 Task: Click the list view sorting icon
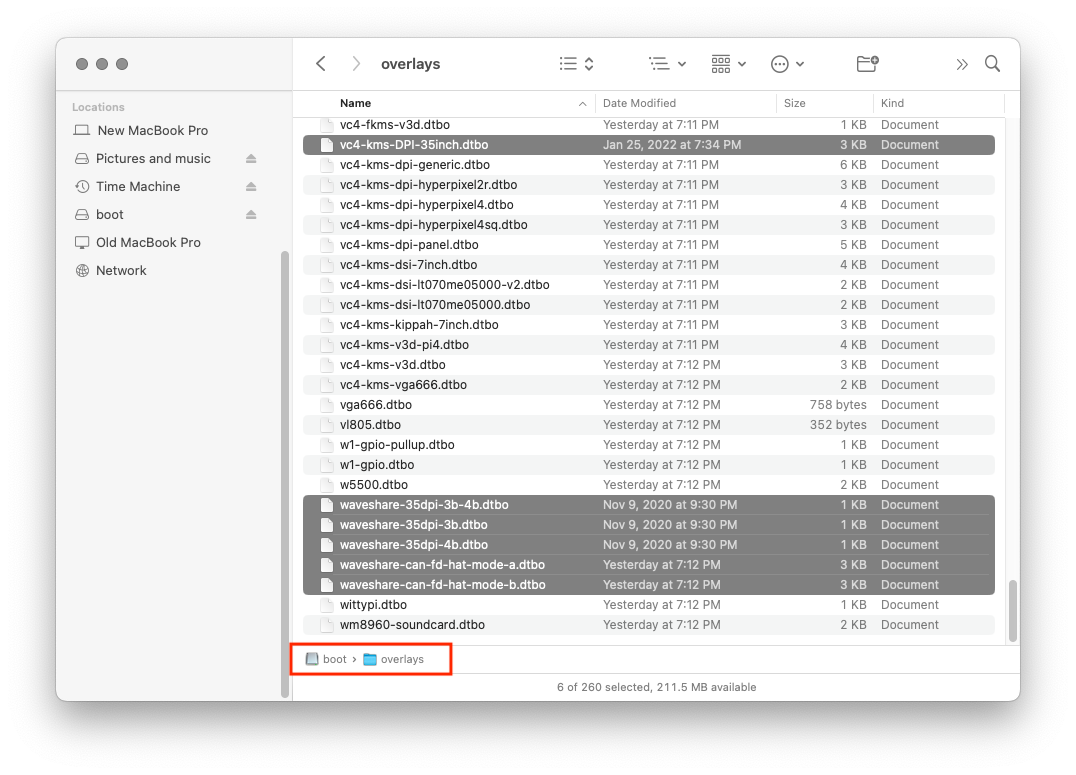[x=575, y=63]
